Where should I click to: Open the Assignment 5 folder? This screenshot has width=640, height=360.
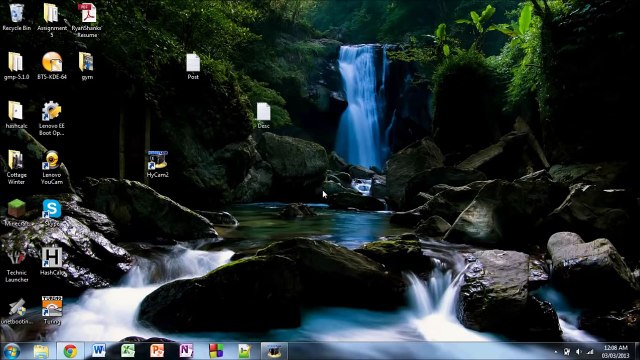click(51, 20)
